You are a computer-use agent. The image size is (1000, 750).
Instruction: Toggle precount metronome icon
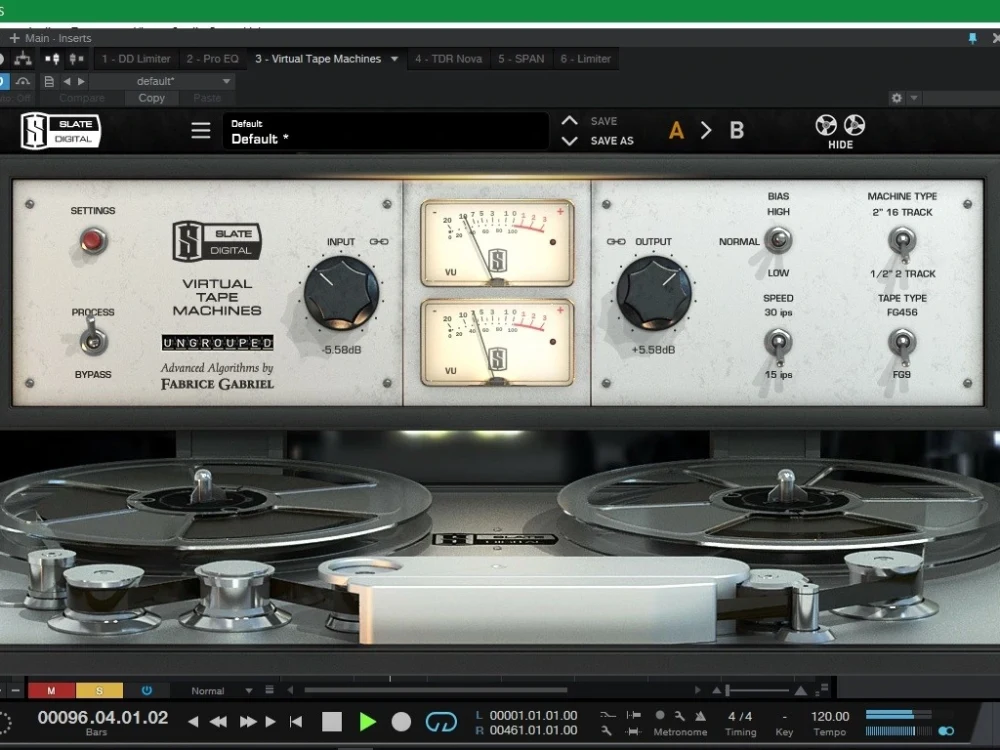pos(660,715)
